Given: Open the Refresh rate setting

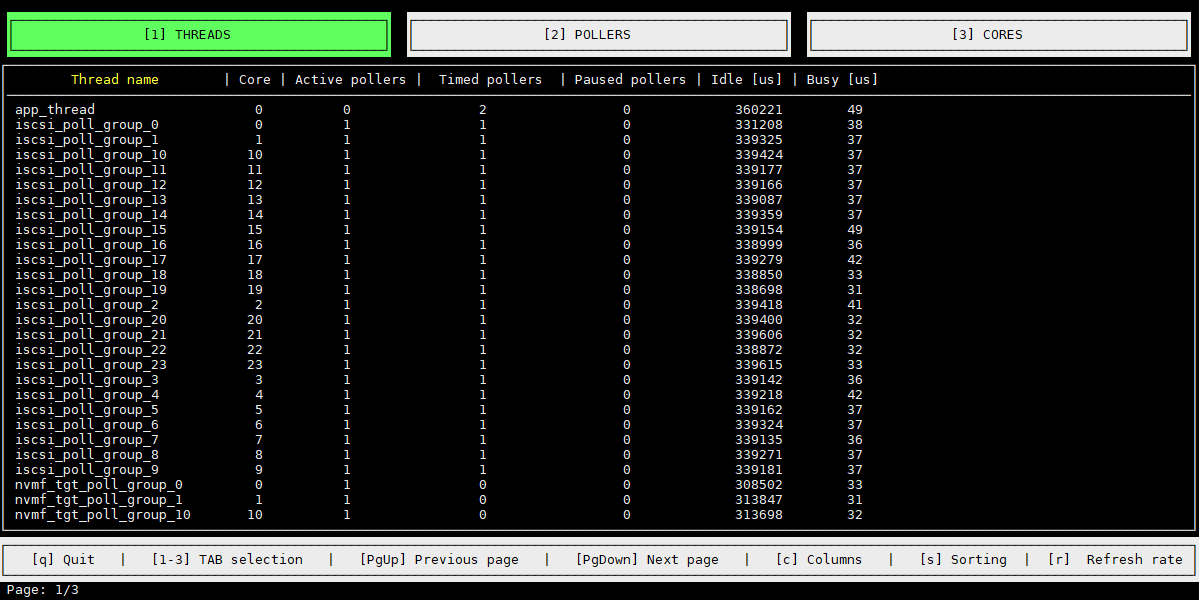Looking at the screenshot, I should (x=1114, y=560).
